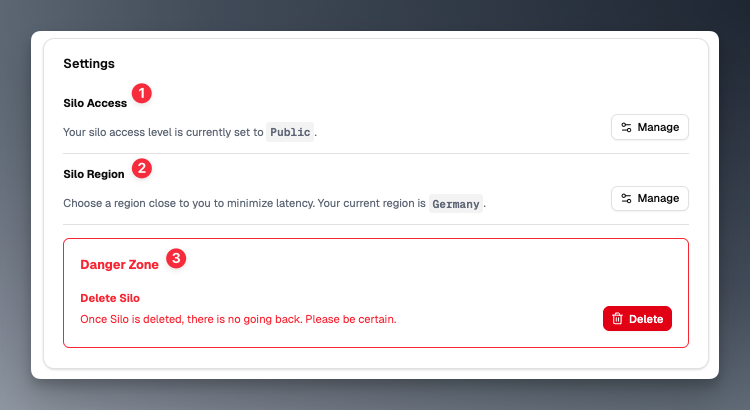Click the red number 3 badge
The width and height of the screenshot is (750, 410).
click(175, 258)
